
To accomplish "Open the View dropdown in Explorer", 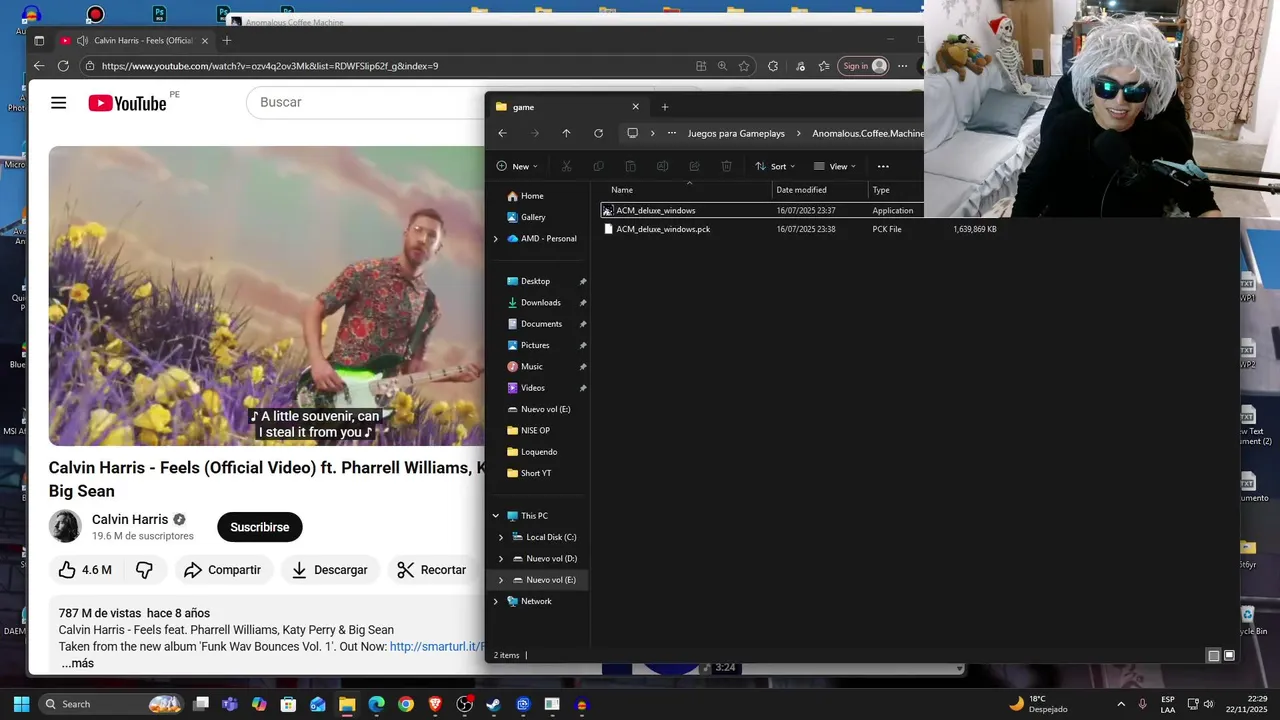I will [x=835, y=166].
